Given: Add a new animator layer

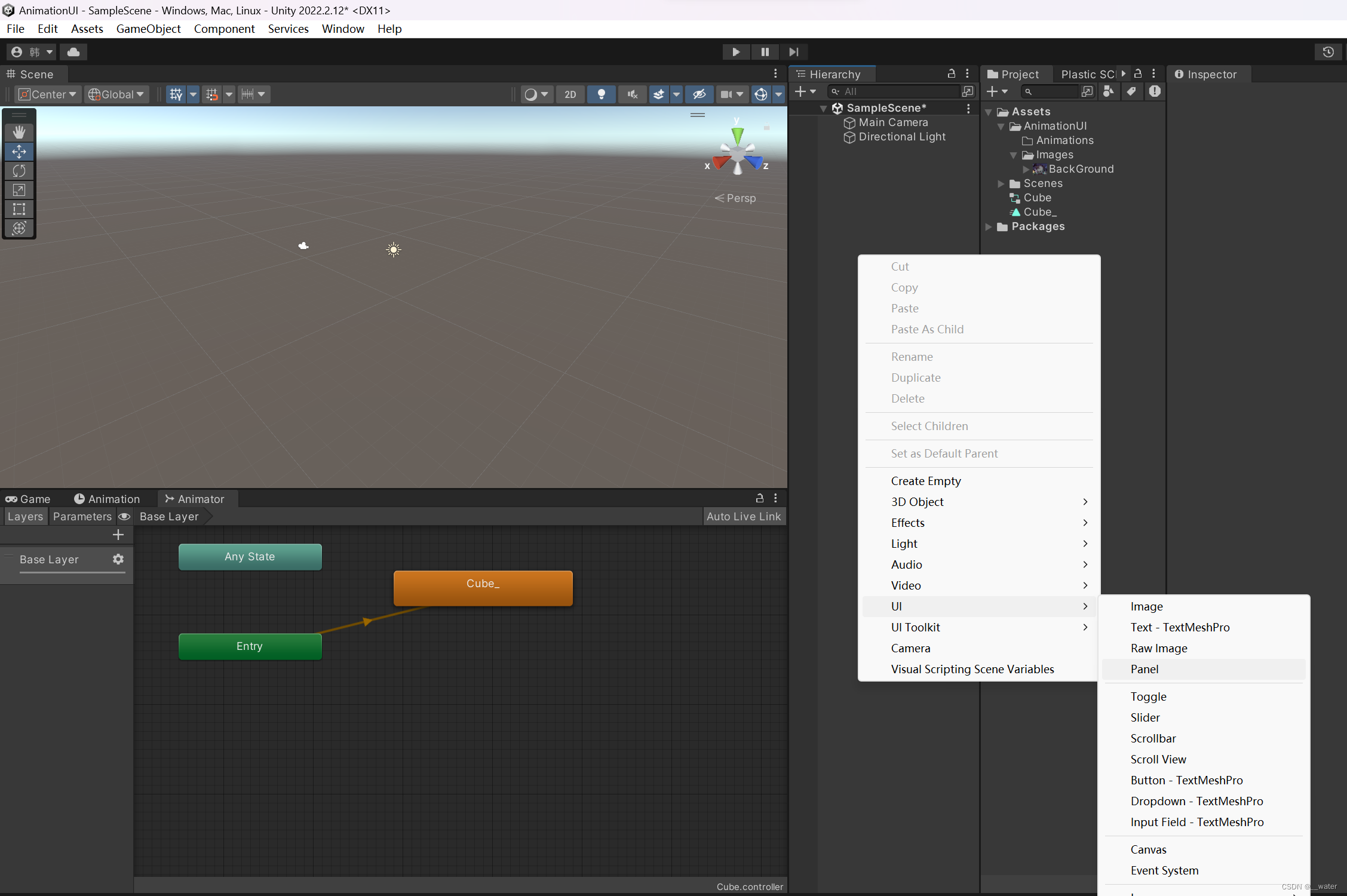Looking at the screenshot, I should [x=118, y=535].
